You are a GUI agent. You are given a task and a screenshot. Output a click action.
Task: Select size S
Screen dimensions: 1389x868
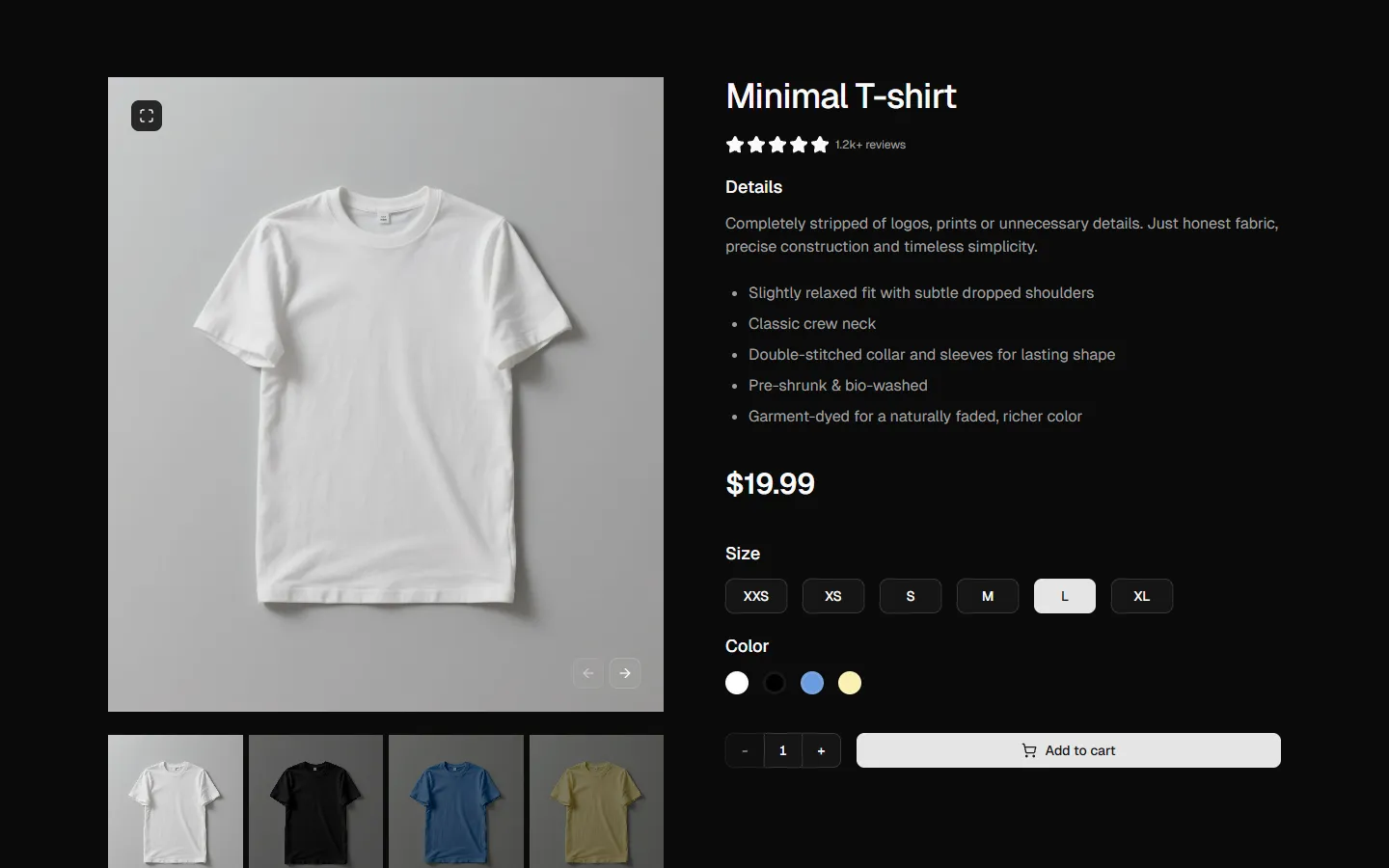910,596
